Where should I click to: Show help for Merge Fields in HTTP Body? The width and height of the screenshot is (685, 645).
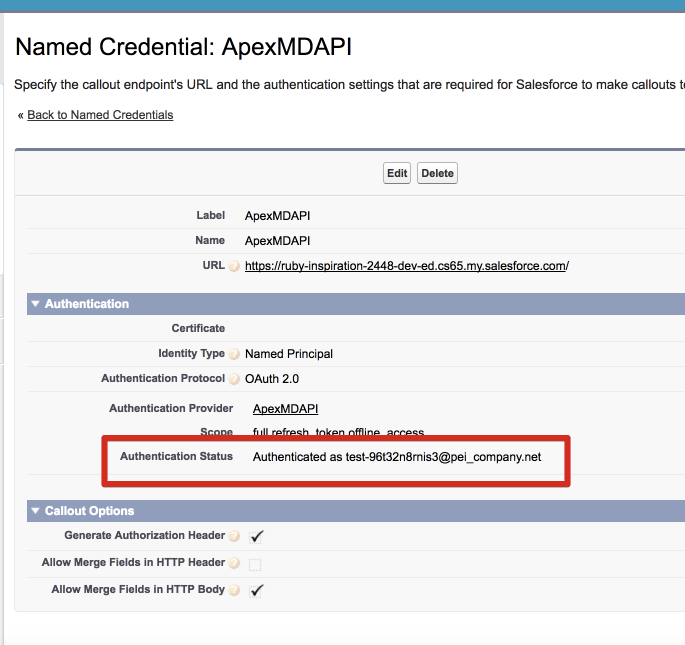pyautogui.click(x=234, y=590)
